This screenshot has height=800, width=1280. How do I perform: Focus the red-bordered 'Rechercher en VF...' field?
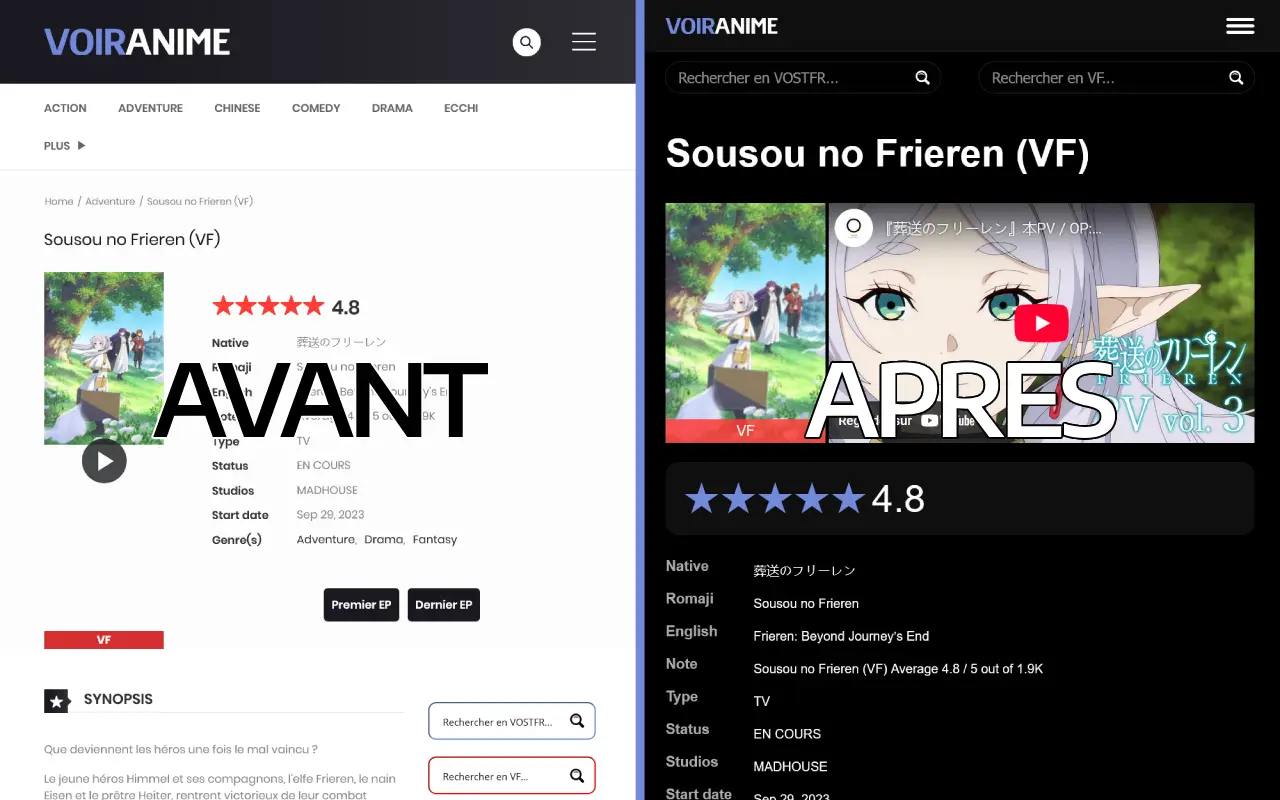point(512,776)
